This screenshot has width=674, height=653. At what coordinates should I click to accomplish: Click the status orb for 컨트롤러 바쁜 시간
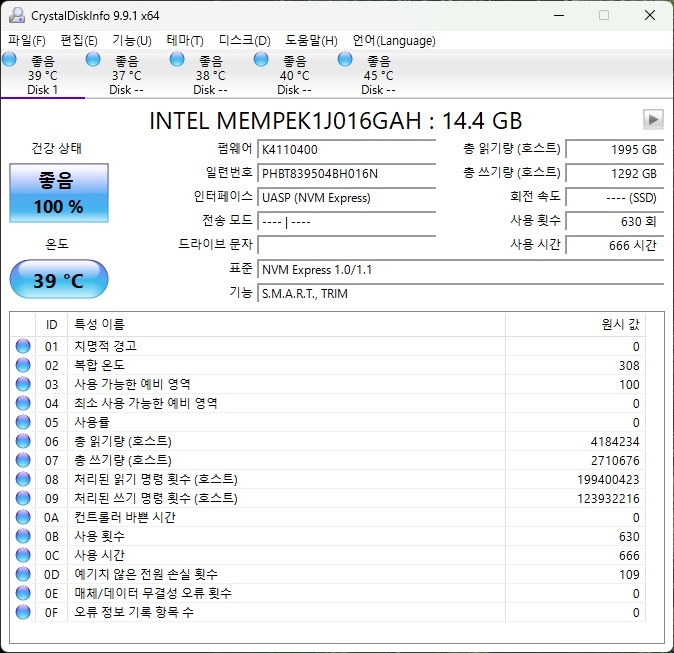point(23,517)
